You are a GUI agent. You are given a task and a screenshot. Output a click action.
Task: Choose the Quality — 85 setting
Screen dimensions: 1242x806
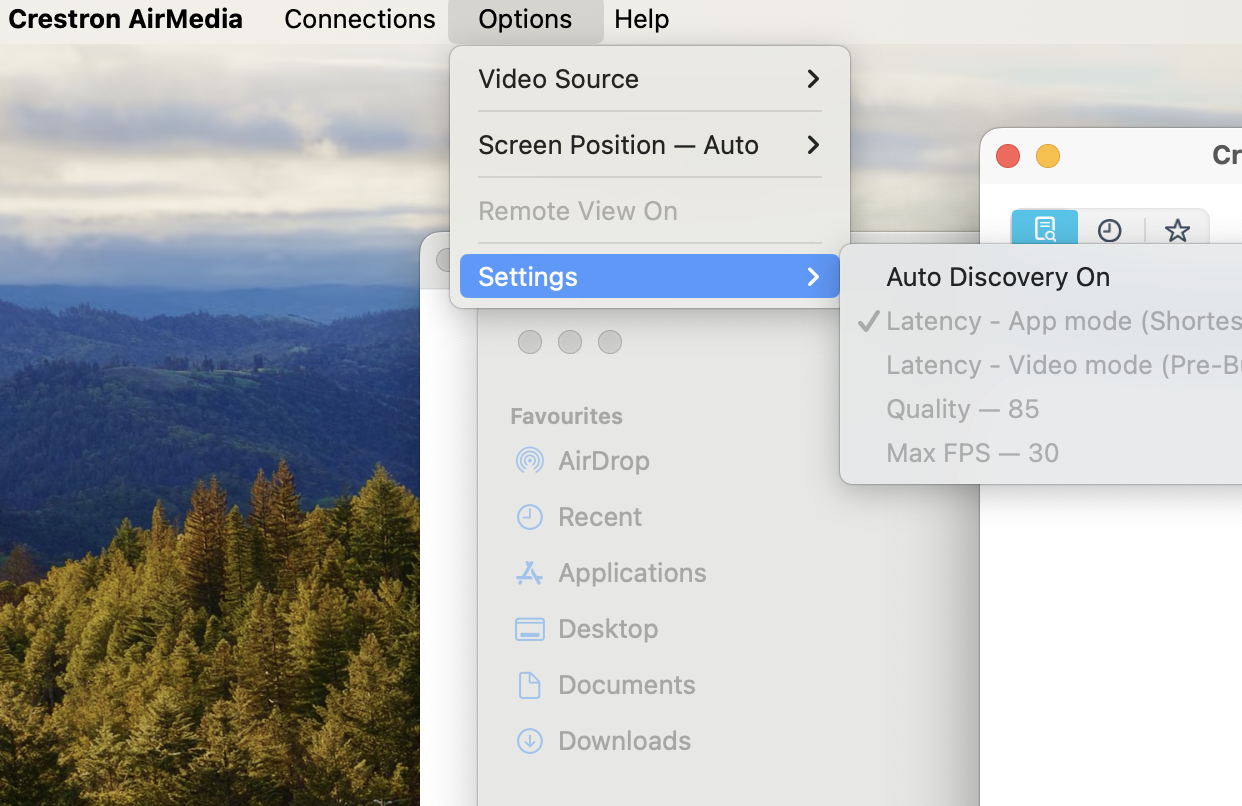click(x=962, y=409)
